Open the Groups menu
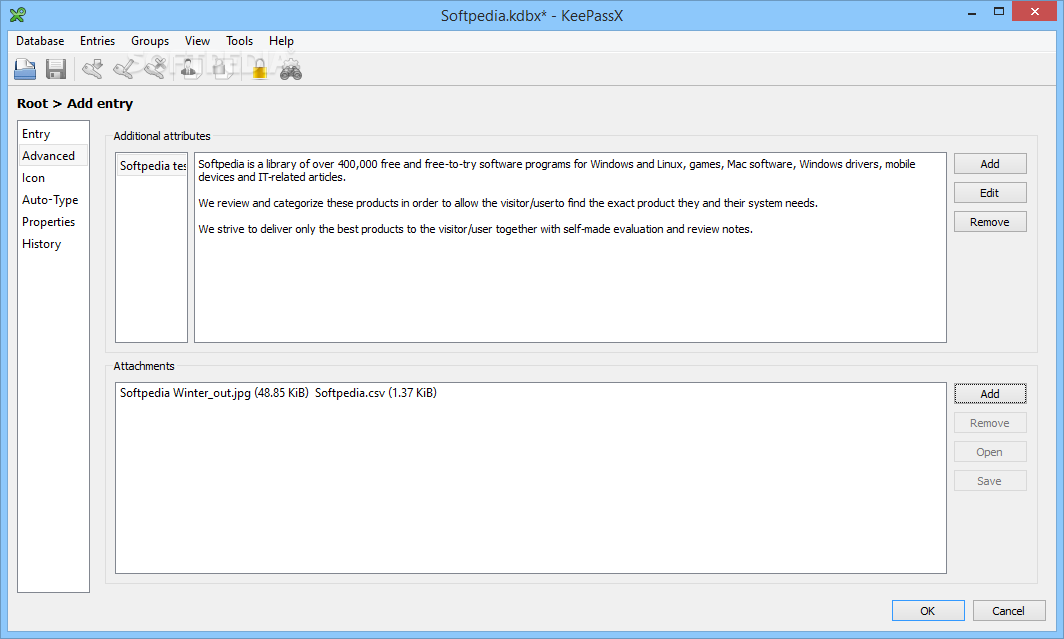1064x639 pixels. (x=150, y=41)
